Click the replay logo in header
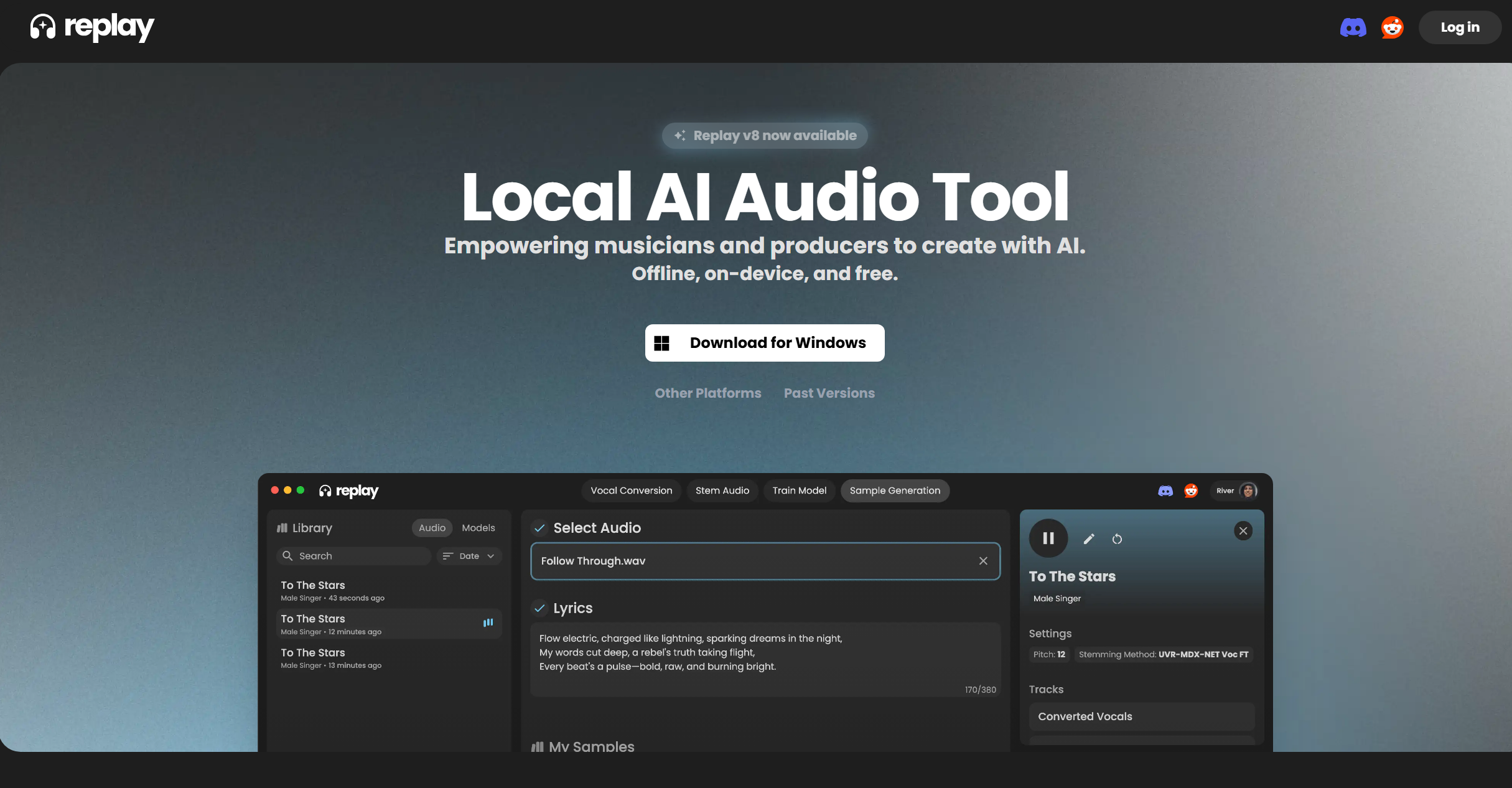Image resolution: width=1512 pixels, height=788 pixels. click(x=92, y=27)
